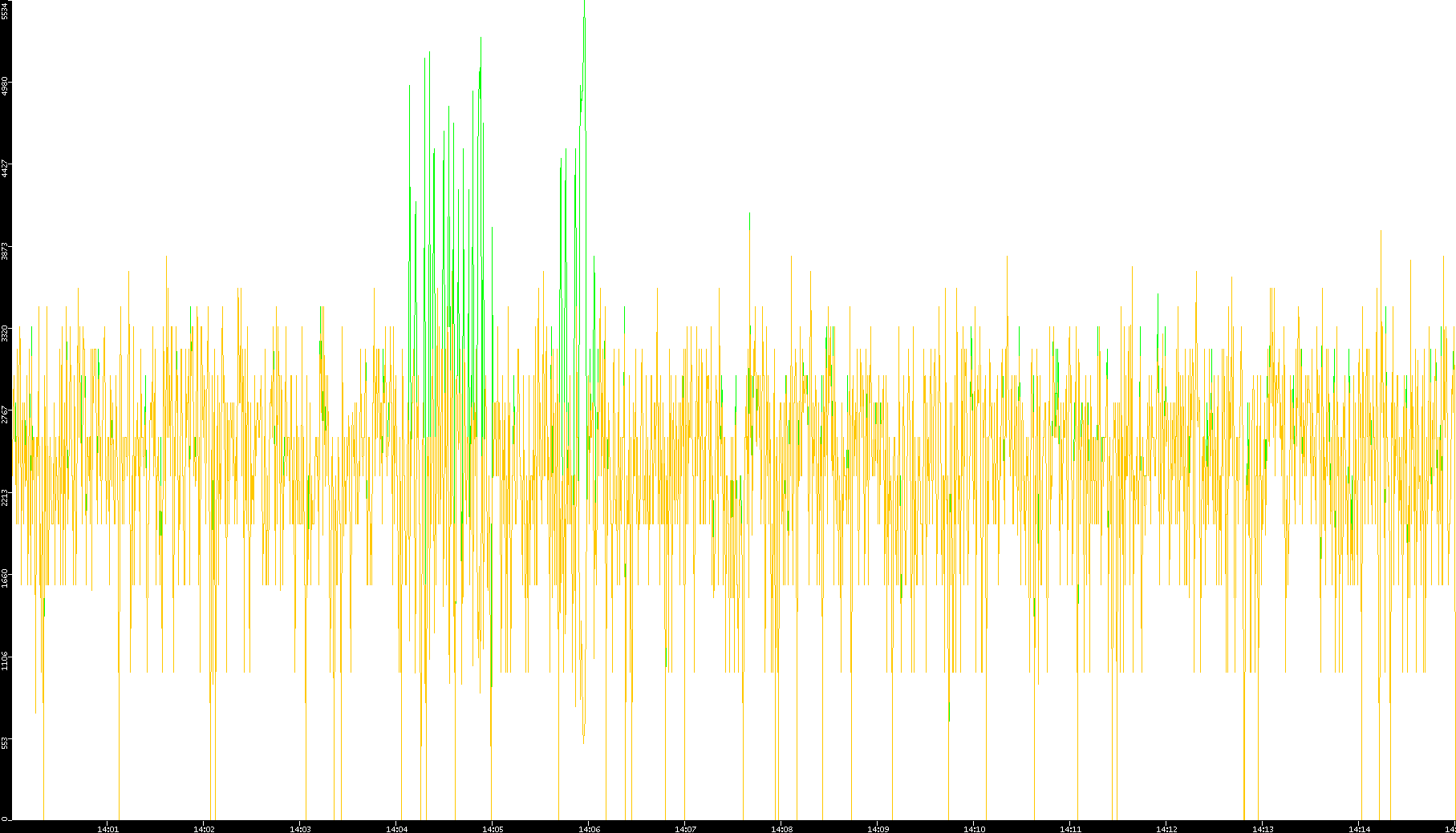
Task: Pick the 14:12 time axis label
Action: (x=1166, y=829)
